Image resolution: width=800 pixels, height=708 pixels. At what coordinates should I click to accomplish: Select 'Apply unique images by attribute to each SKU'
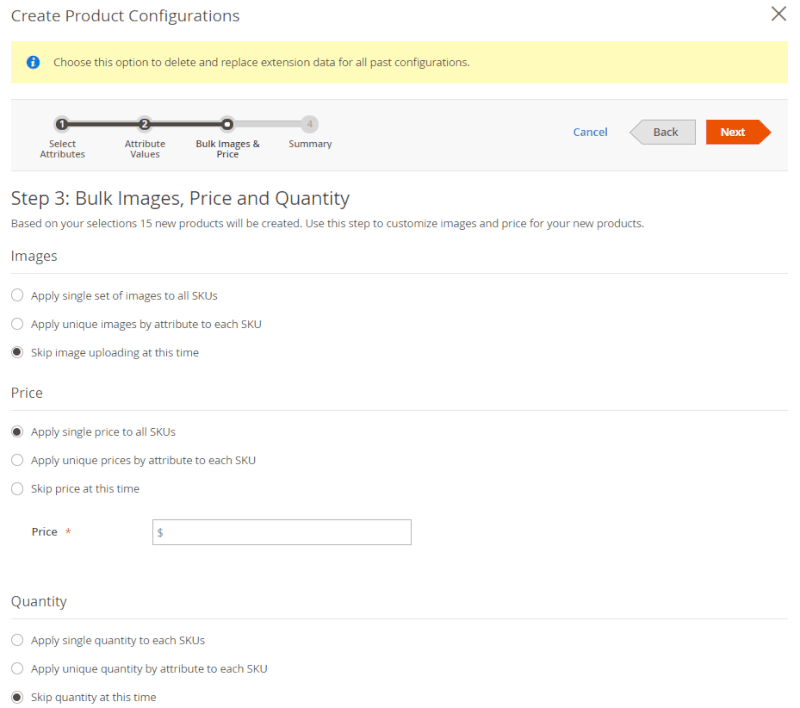pos(16,324)
